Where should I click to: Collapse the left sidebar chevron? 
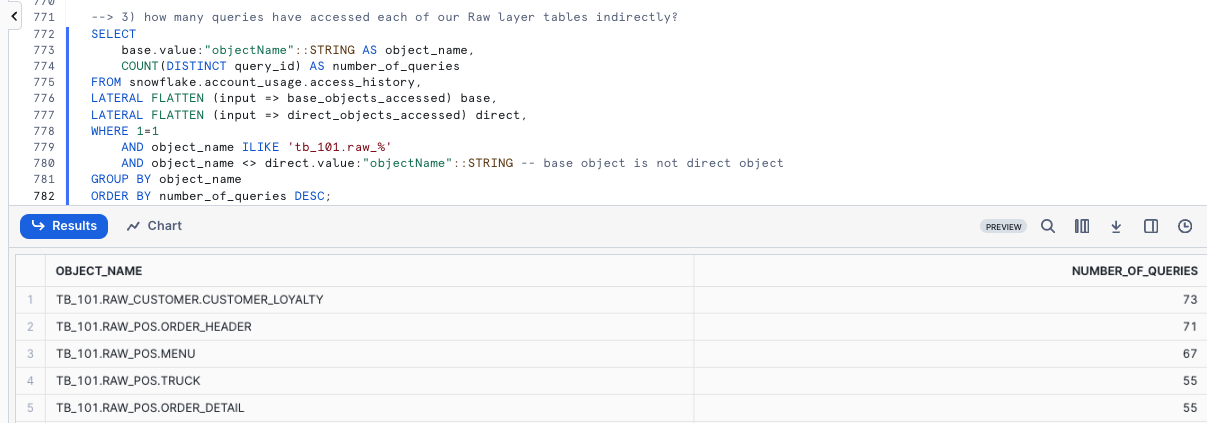15,17
